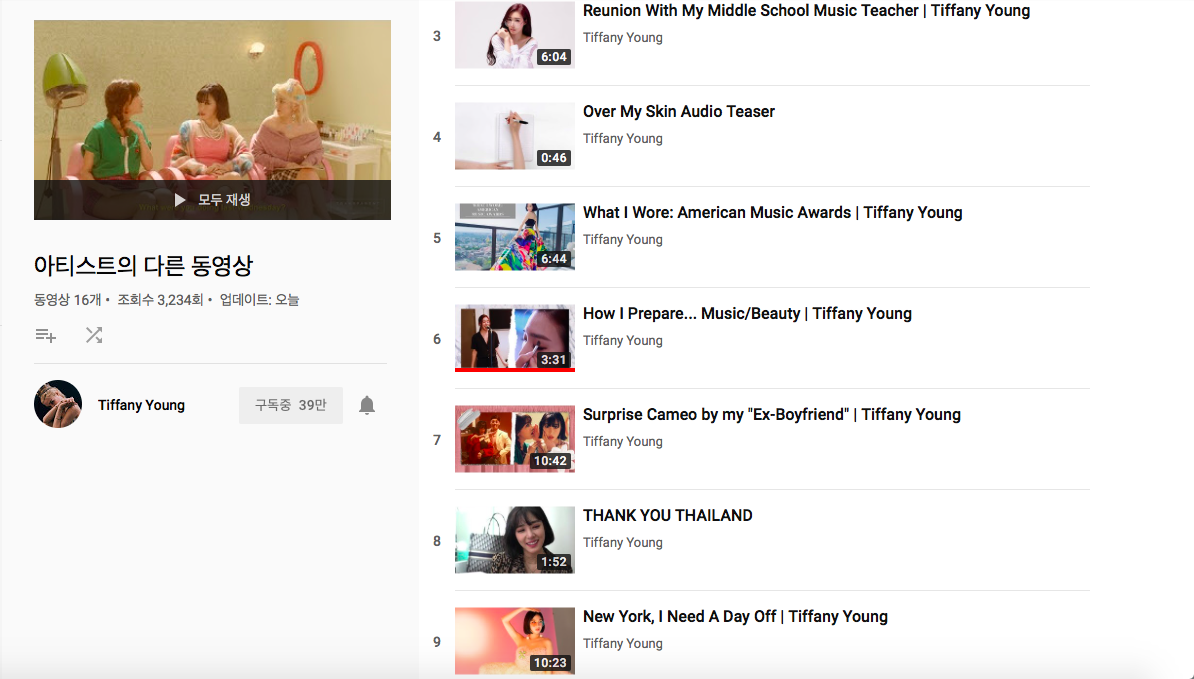
Task: Click the 동영상 16개 video count text
Action: pos(68,300)
